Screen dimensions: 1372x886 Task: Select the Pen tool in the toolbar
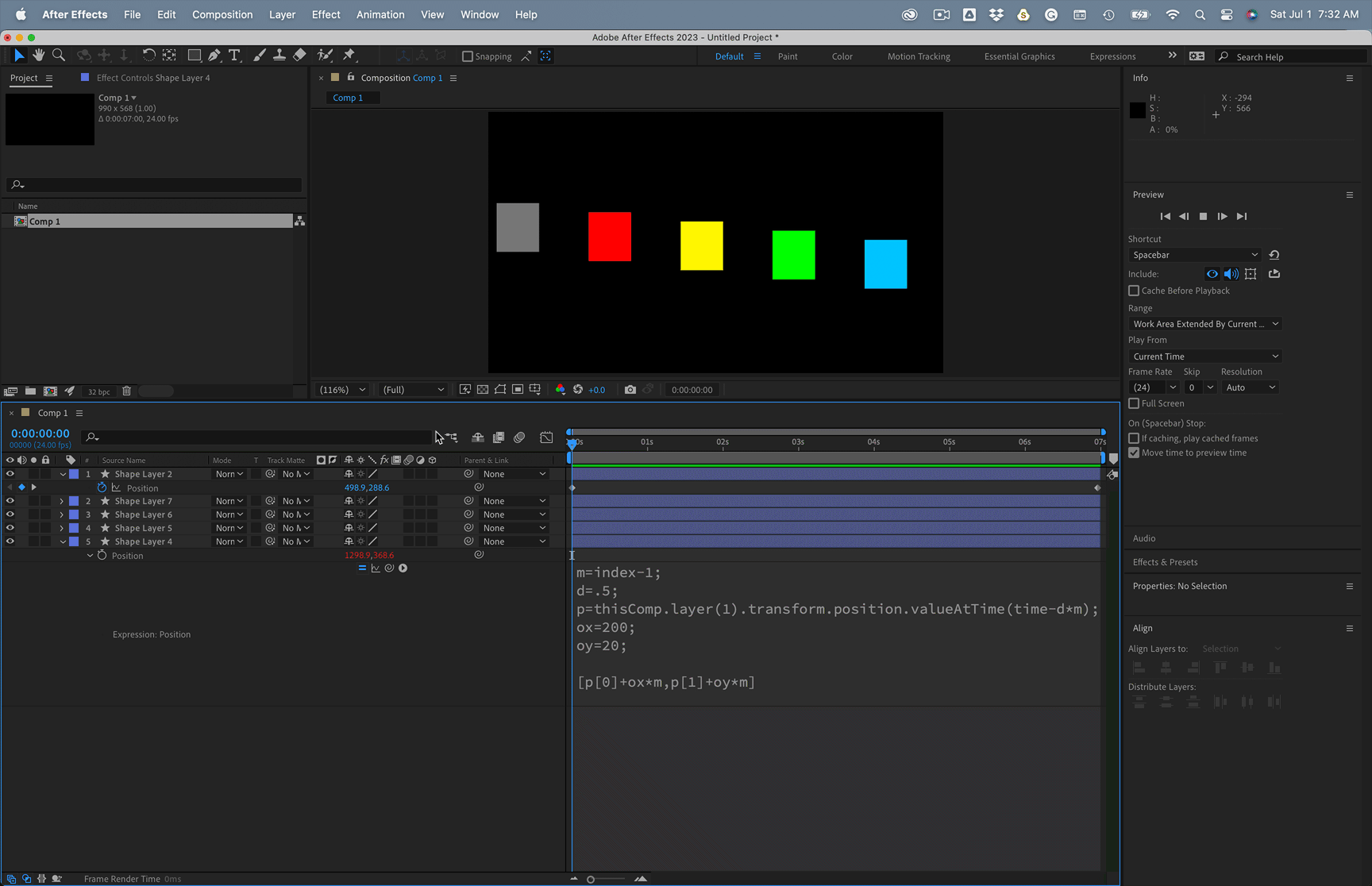[x=214, y=55]
